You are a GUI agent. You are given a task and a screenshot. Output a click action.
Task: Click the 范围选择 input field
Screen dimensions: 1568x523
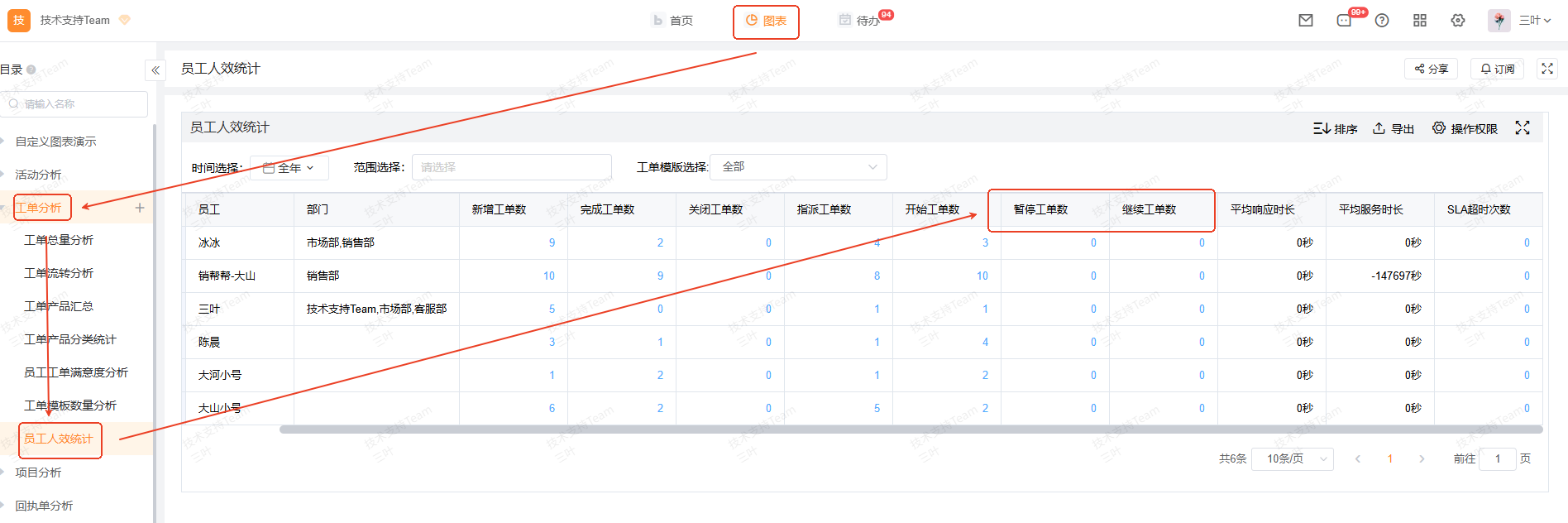[511, 167]
